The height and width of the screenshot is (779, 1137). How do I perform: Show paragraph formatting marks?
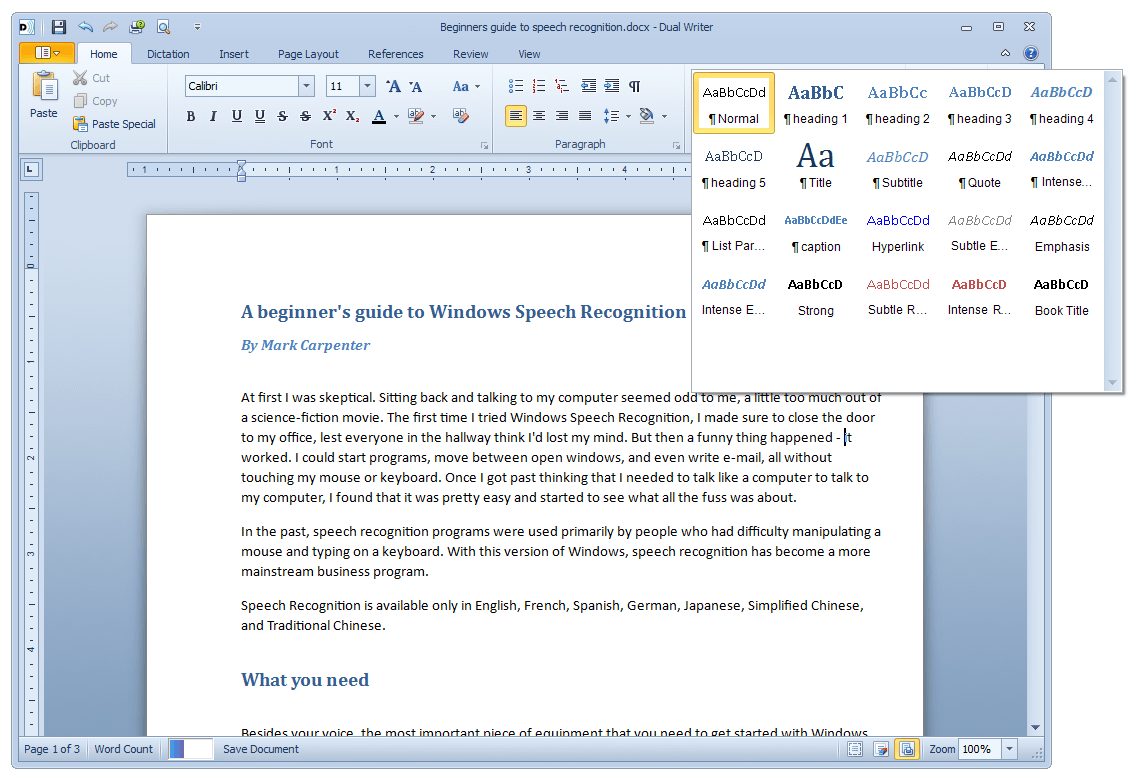[x=634, y=86]
